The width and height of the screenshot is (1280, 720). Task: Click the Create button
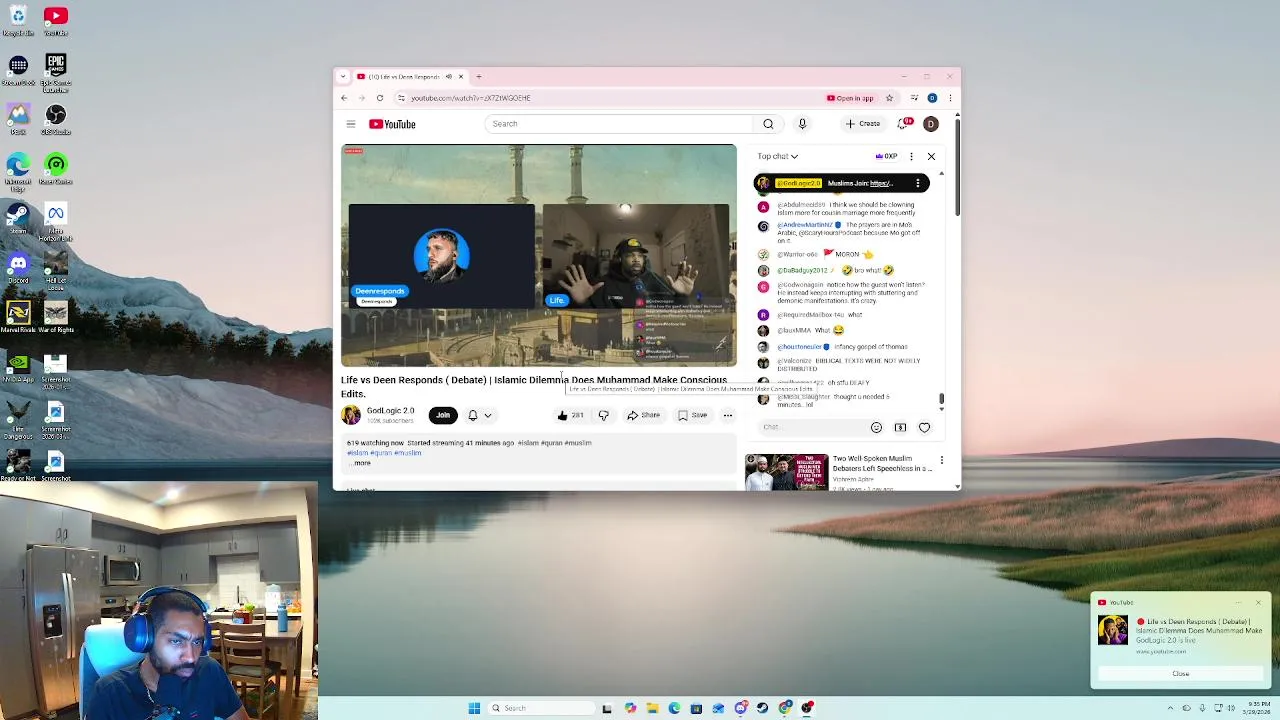tap(863, 124)
